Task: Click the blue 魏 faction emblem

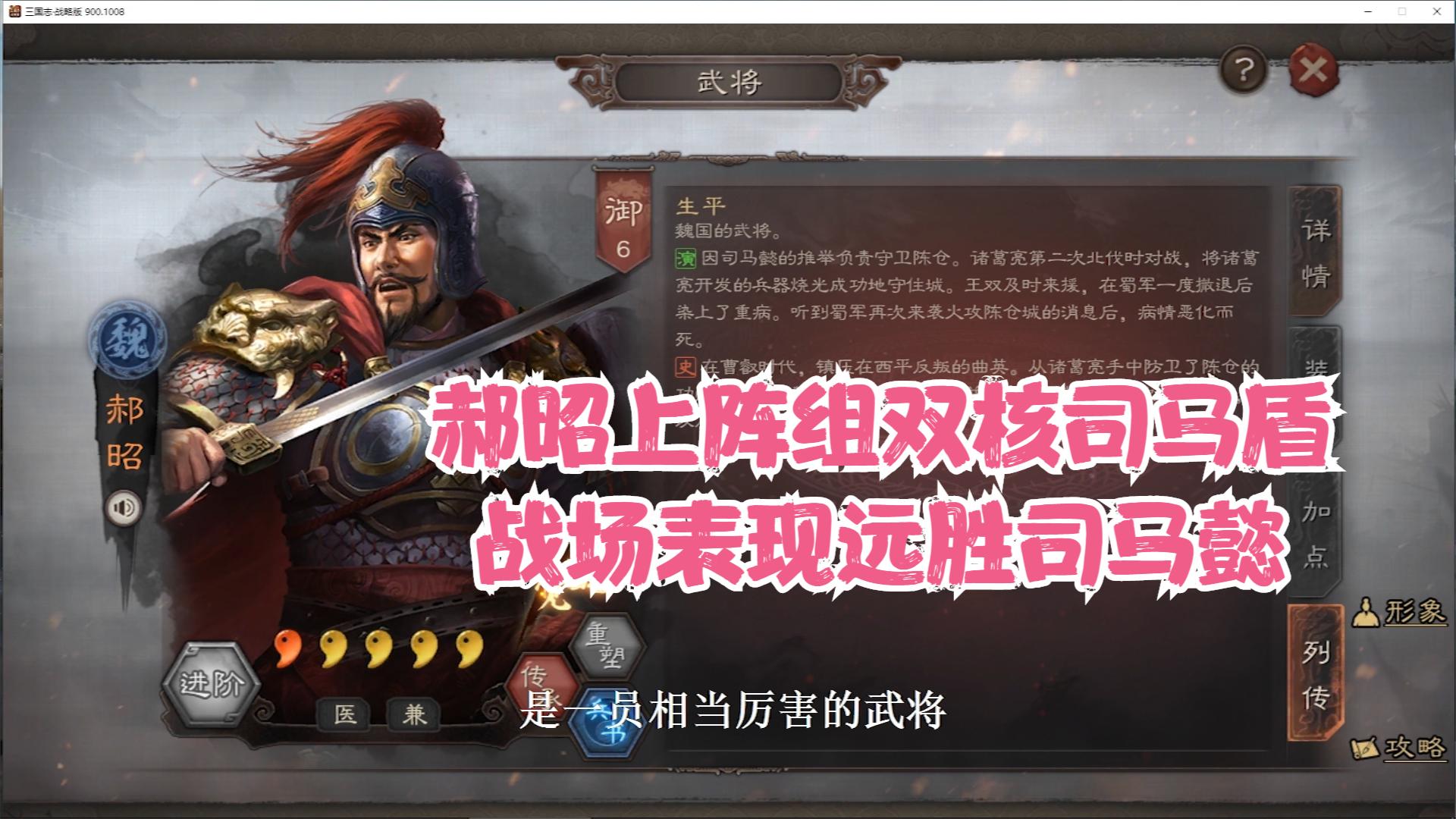Action: pyautogui.click(x=127, y=340)
